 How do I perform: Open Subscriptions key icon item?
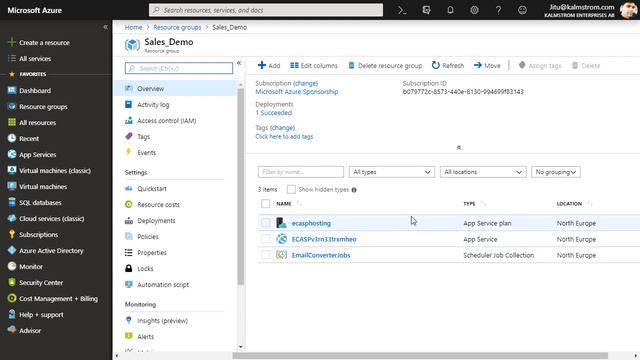click(x=38, y=235)
